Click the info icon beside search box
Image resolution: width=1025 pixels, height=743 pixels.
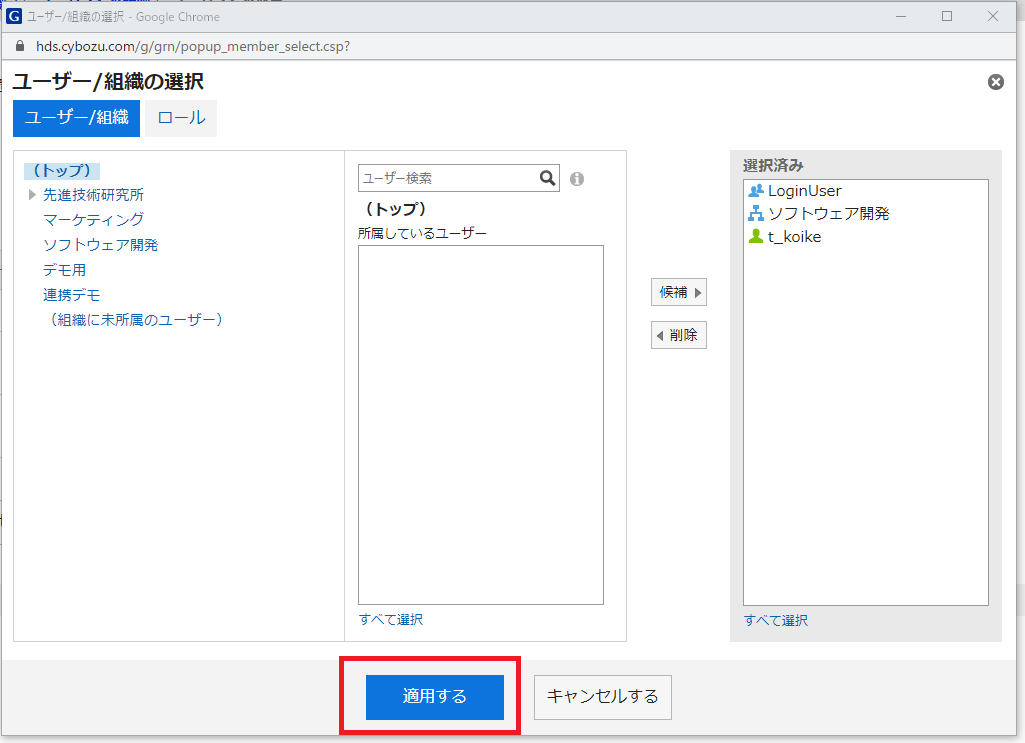[x=577, y=179]
